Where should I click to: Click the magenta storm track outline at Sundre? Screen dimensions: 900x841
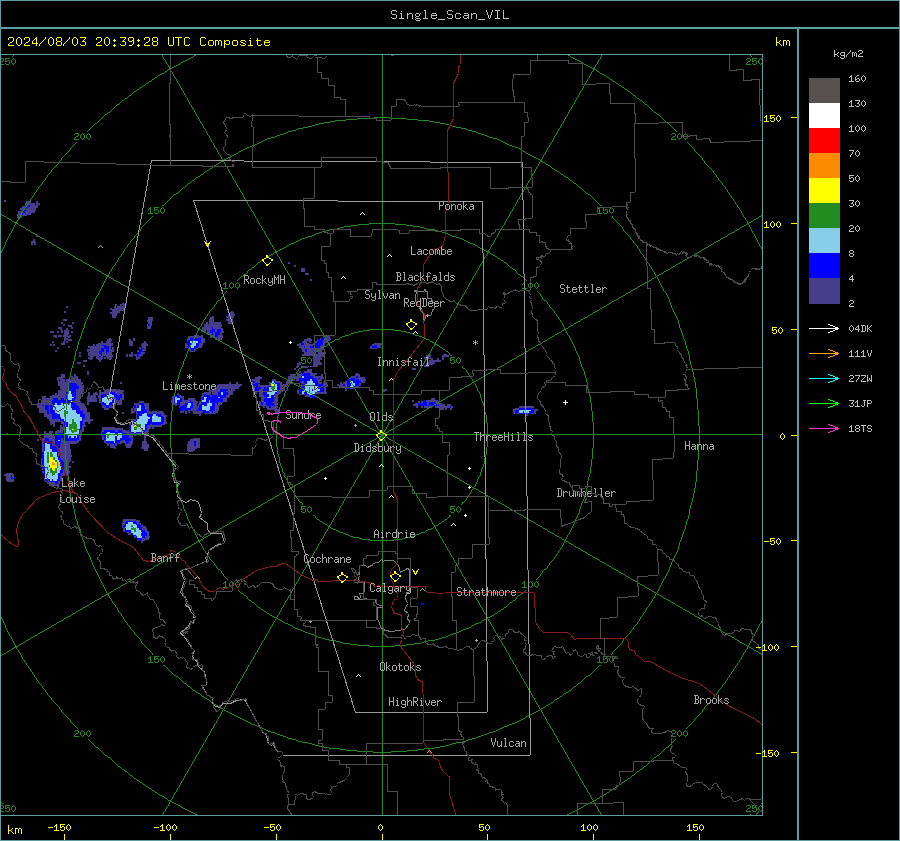(x=293, y=424)
